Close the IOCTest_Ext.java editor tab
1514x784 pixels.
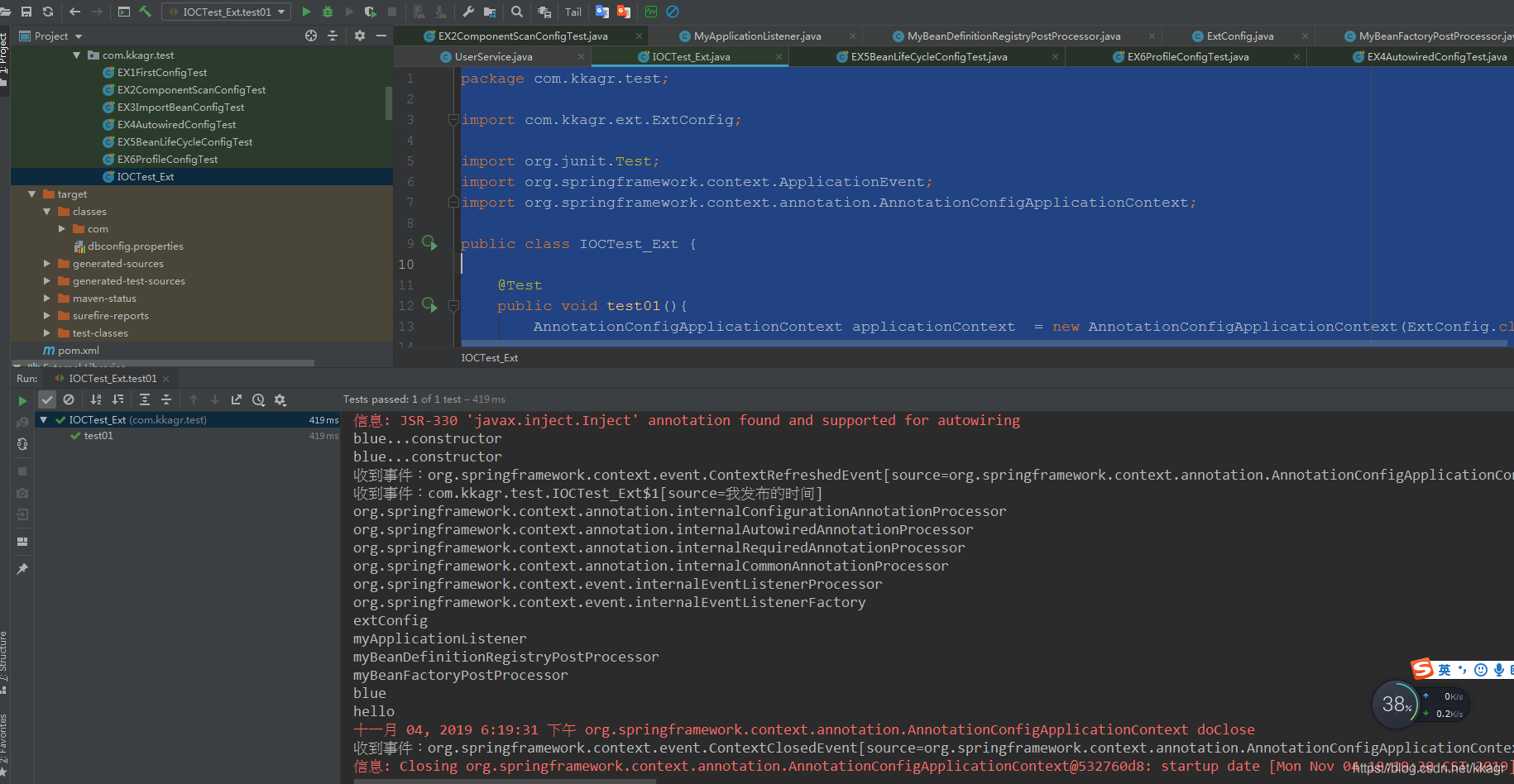tap(779, 57)
